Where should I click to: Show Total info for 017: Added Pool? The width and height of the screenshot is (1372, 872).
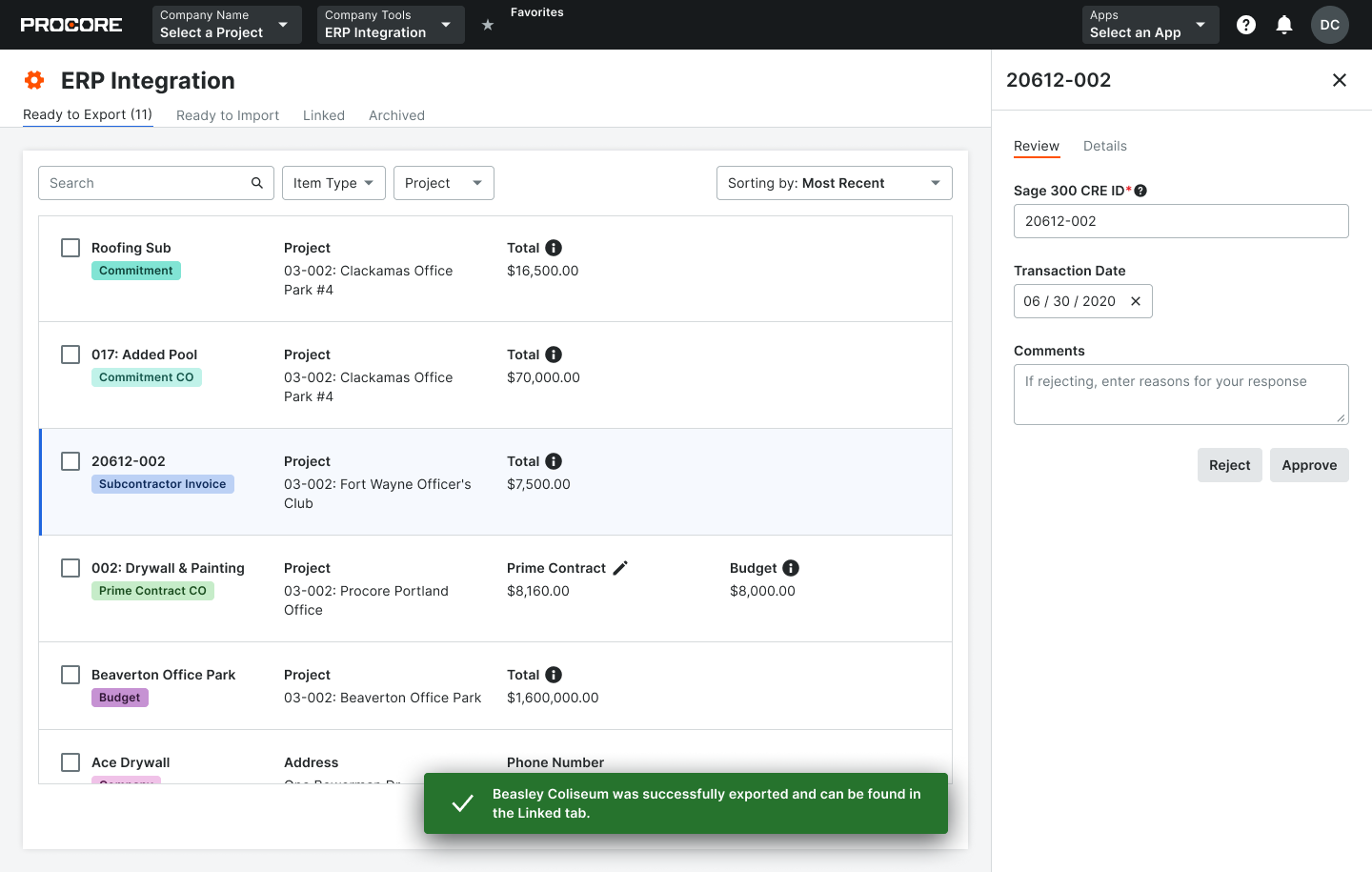(x=554, y=355)
